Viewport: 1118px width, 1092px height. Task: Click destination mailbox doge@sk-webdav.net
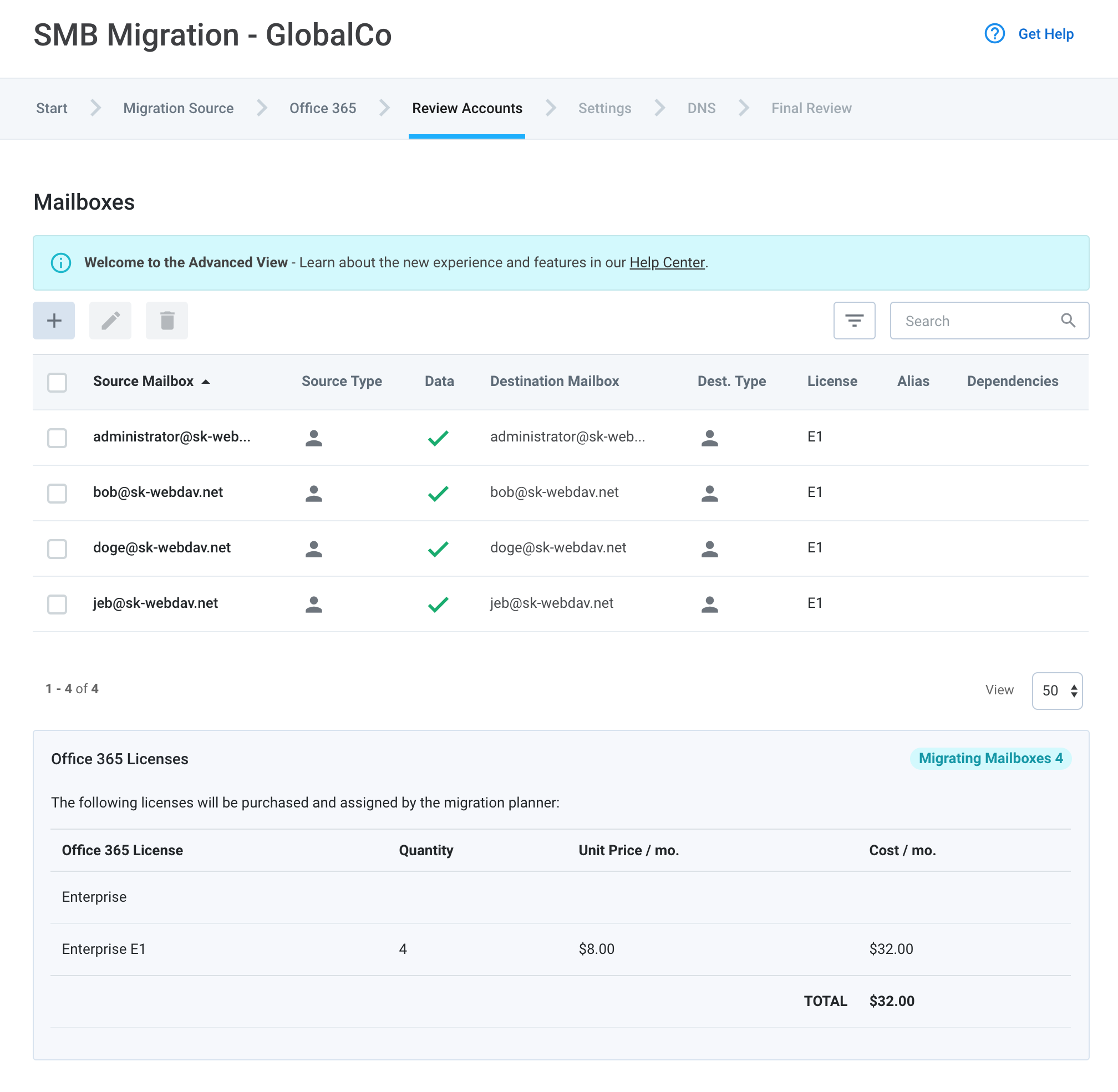click(558, 548)
